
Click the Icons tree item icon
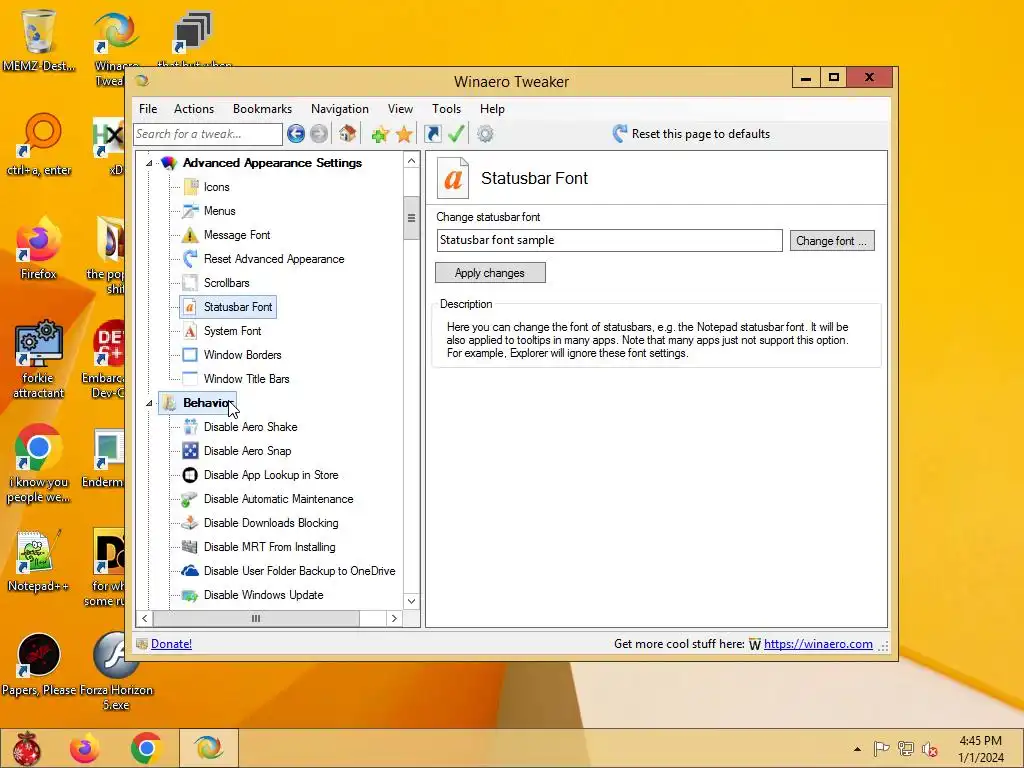pos(190,187)
